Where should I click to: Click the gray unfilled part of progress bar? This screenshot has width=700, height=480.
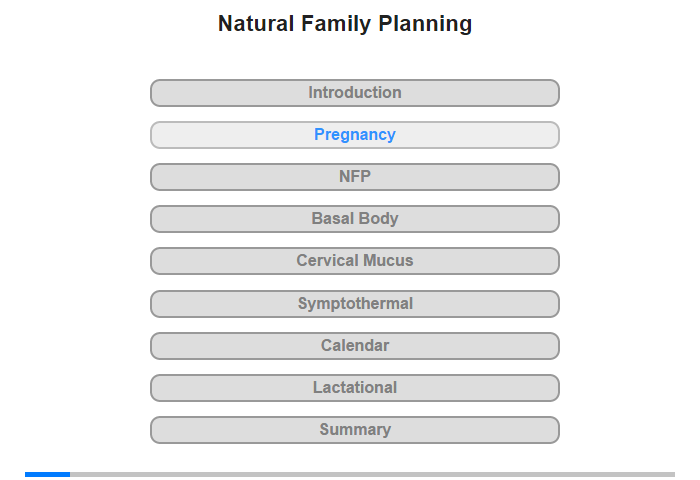372,474
